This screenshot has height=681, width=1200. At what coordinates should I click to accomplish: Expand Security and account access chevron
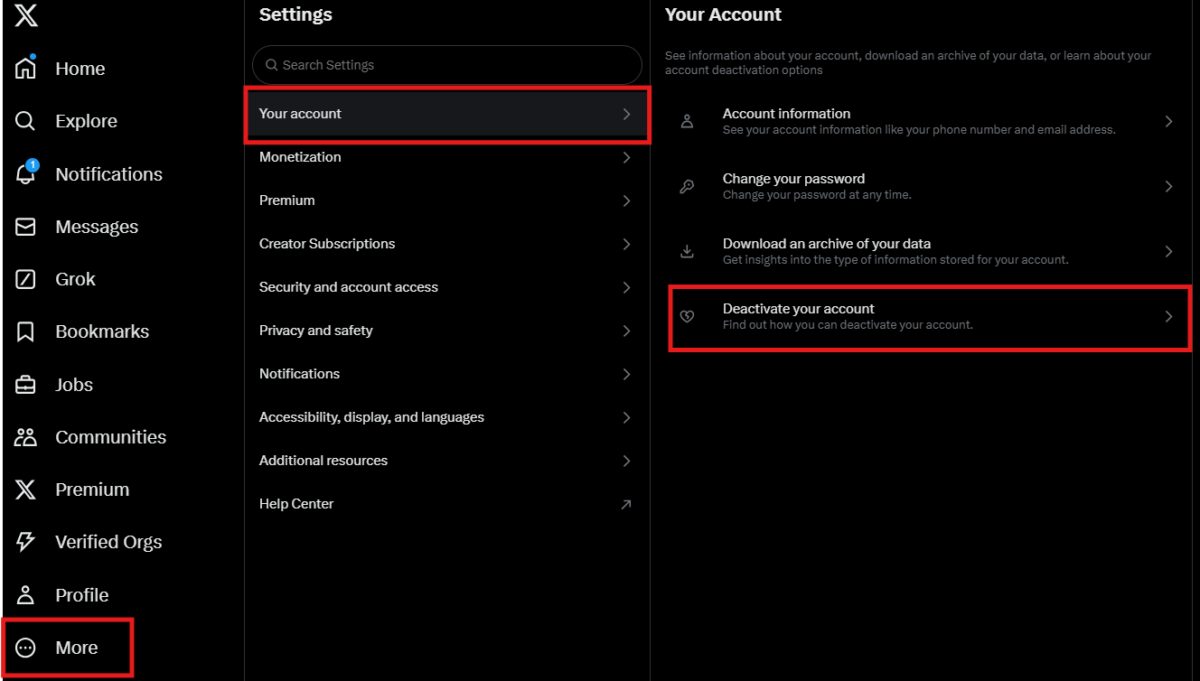[626, 287]
